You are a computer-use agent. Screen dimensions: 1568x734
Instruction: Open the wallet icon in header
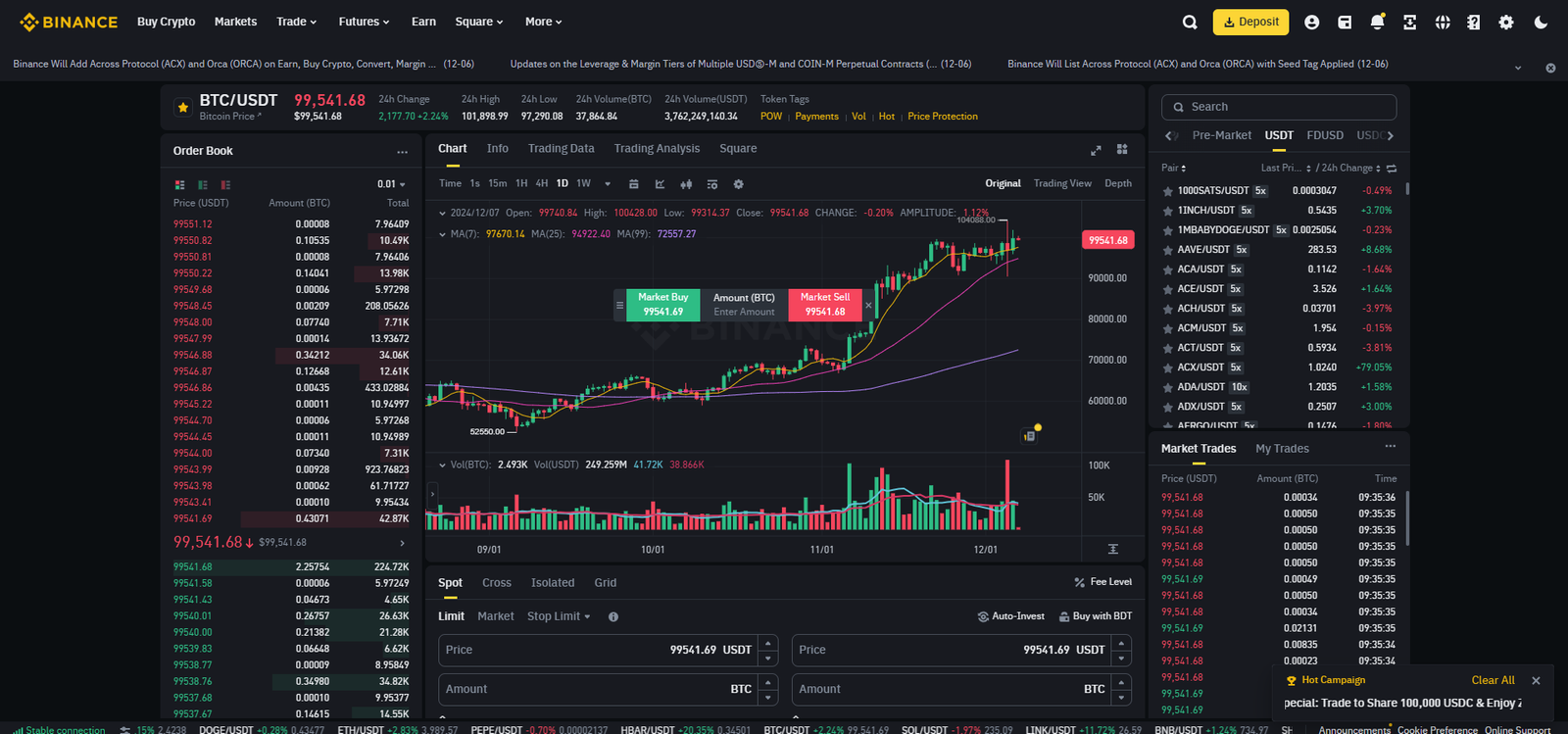click(1345, 22)
